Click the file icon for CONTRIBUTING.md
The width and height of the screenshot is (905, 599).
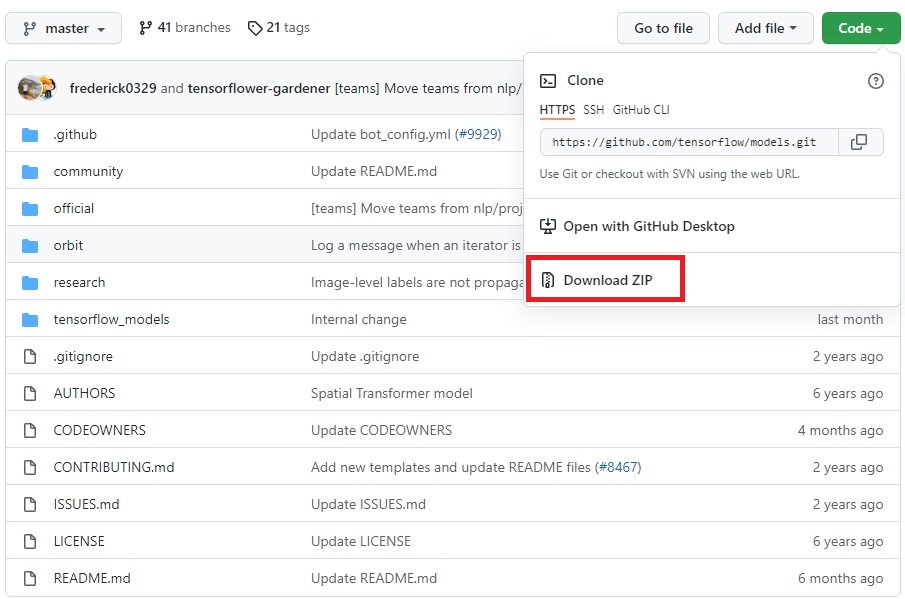30,467
